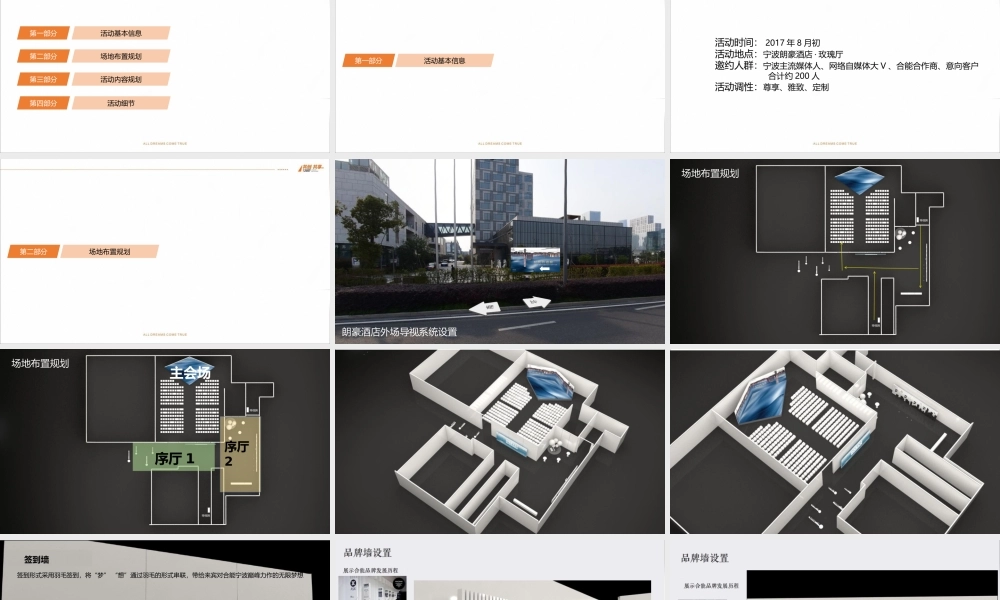This screenshot has width=1000, height=600.
Task: Click the 序厅 2 yellow area label
Action: pos(236,453)
